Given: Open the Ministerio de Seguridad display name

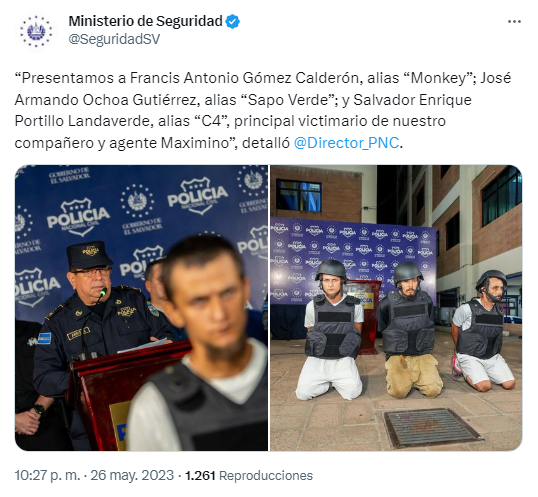Looking at the screenshot, I should 145,21.
